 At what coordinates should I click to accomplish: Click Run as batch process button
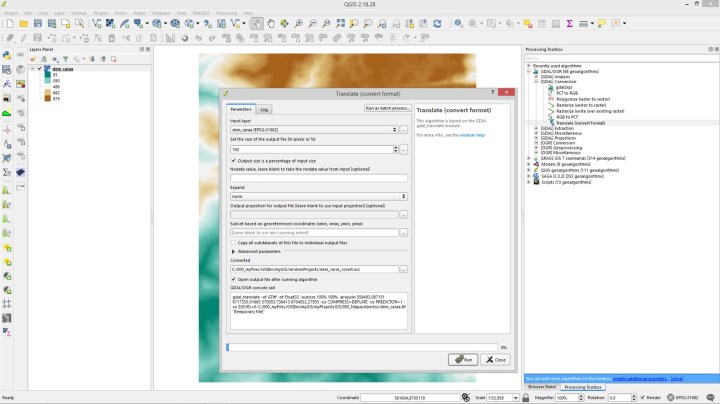(387, 107)
